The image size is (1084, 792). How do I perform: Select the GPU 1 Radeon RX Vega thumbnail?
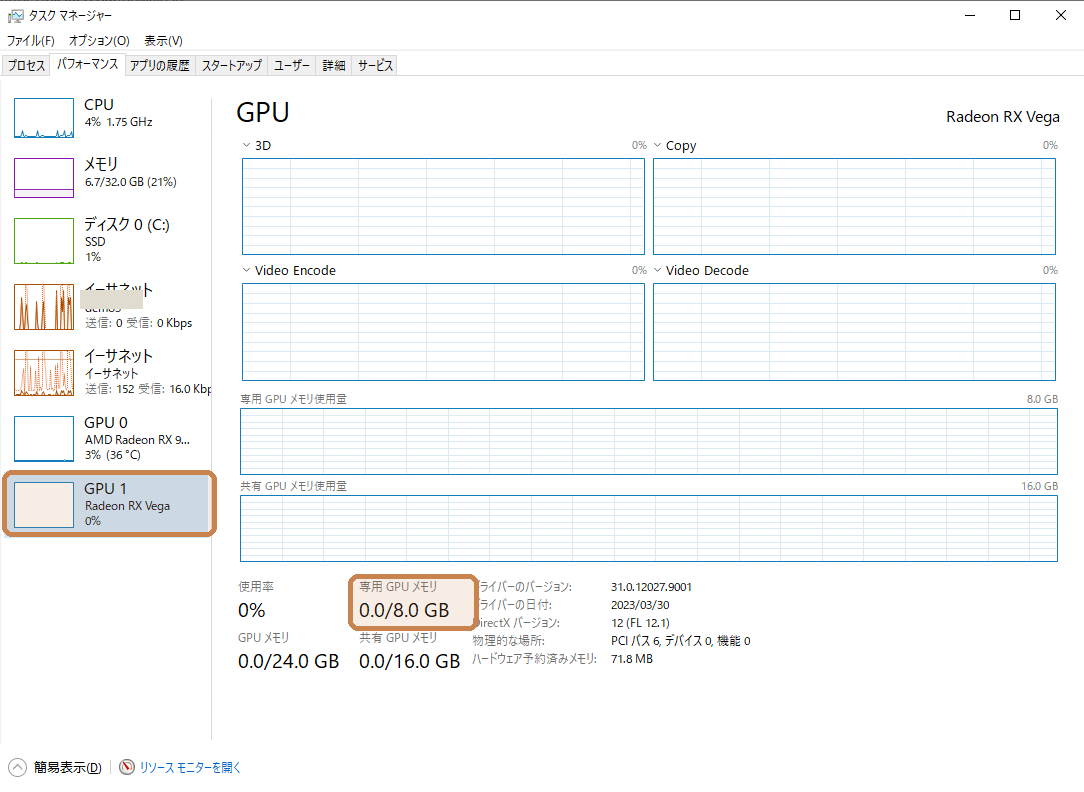pos(44,505)
